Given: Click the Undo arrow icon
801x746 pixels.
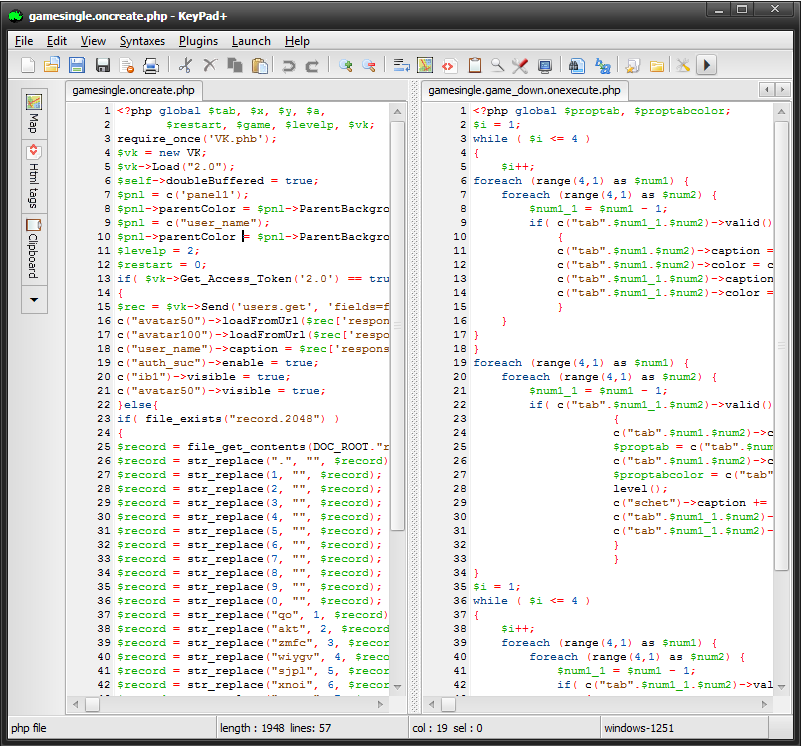Looking at the screenshot, I should coord(289,66).
